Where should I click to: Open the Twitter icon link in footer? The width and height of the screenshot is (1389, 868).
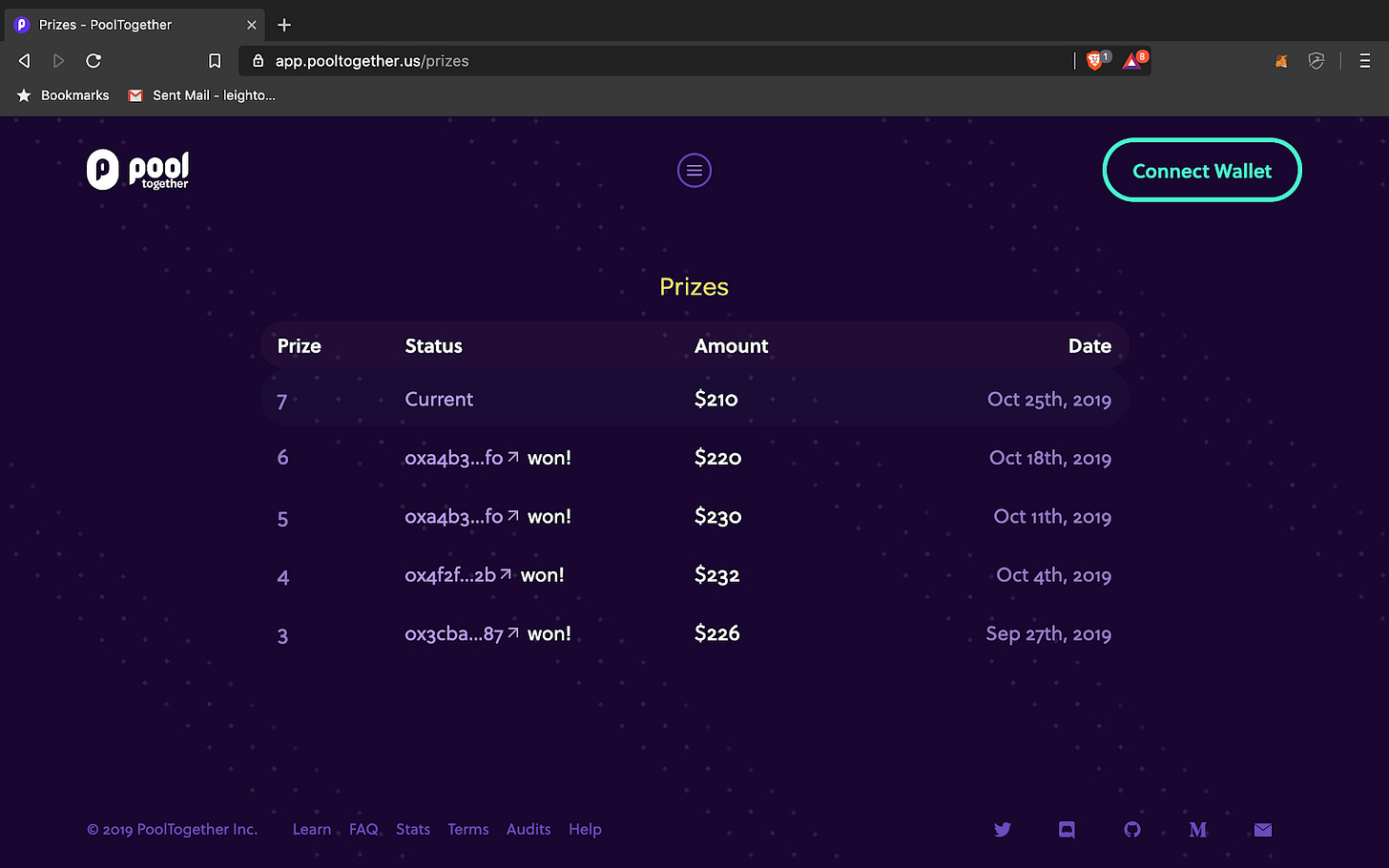tap(1002, 830)
